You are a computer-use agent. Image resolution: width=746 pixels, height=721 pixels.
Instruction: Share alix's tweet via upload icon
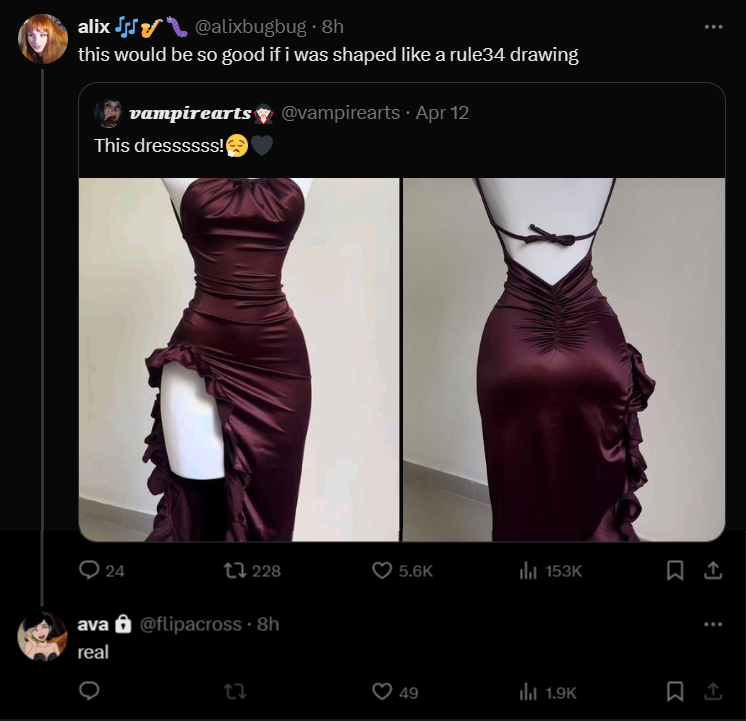(713, 570)
